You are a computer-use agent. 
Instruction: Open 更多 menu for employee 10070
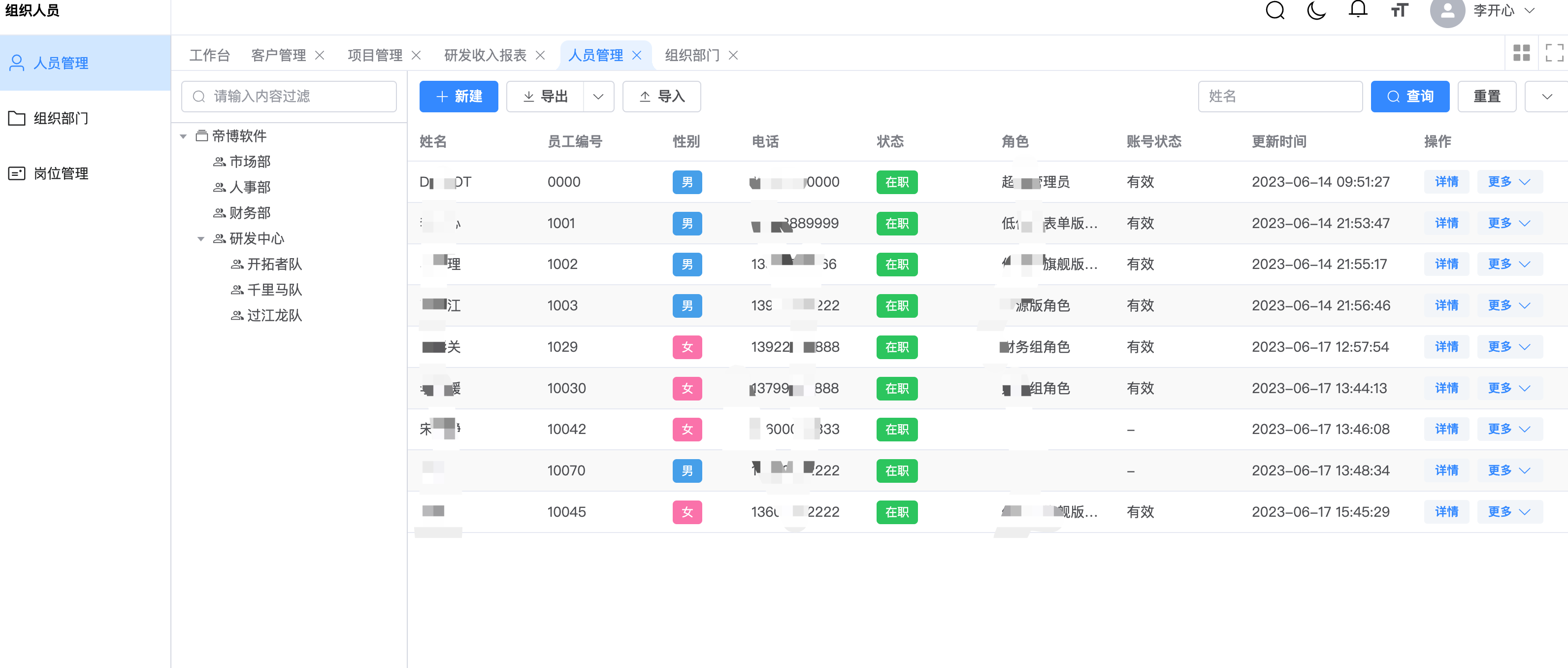[1509, 470]
